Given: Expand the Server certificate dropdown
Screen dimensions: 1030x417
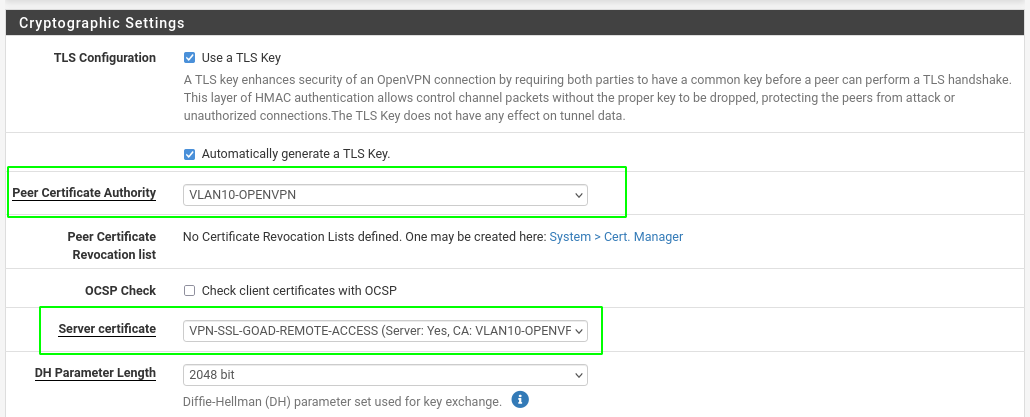Looking at the screenshot, I should (385, 331).
